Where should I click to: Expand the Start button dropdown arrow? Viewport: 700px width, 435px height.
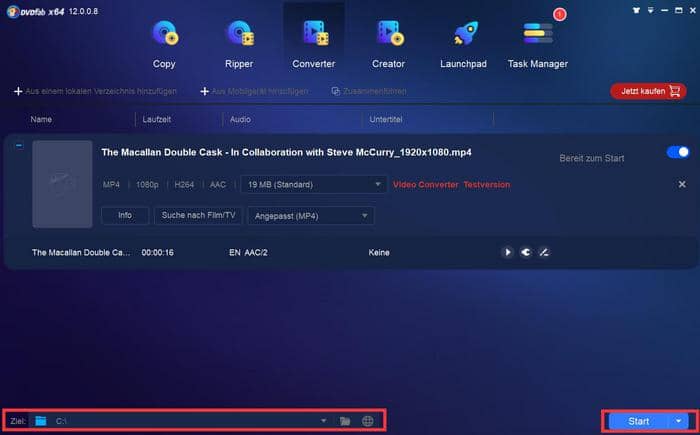pos(678,421)
